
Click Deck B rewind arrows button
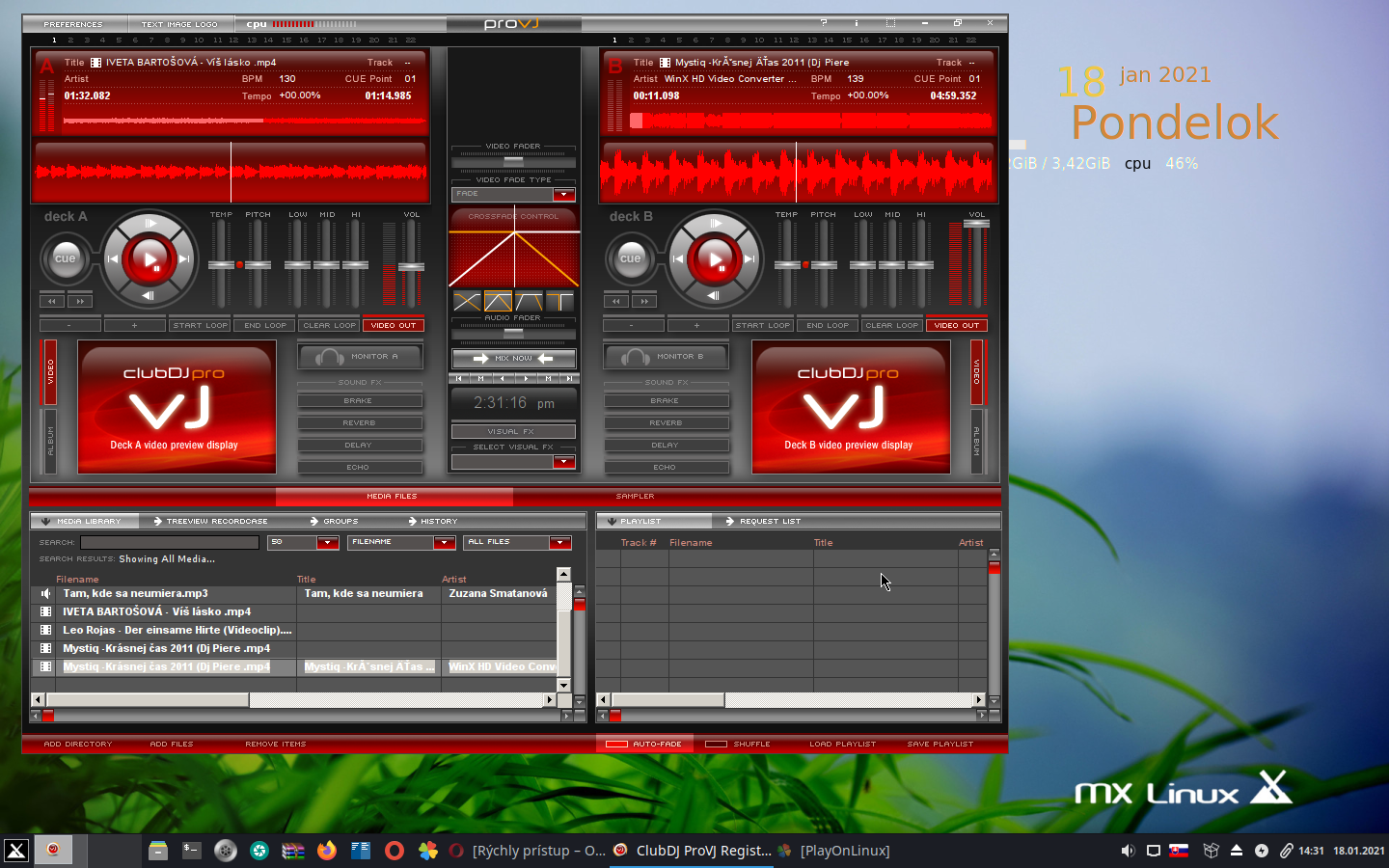coord(616,301)
